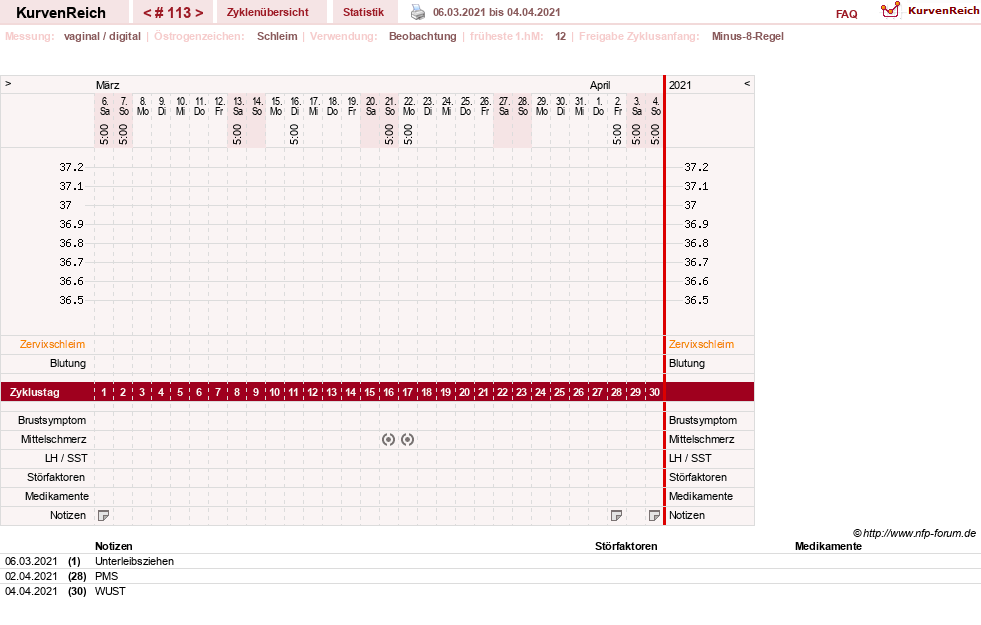Image resolution: width=981 pixels, height=625 pixels.
Task: Collapse chart with the top-right < arrow
Action: tap(746, 83)
